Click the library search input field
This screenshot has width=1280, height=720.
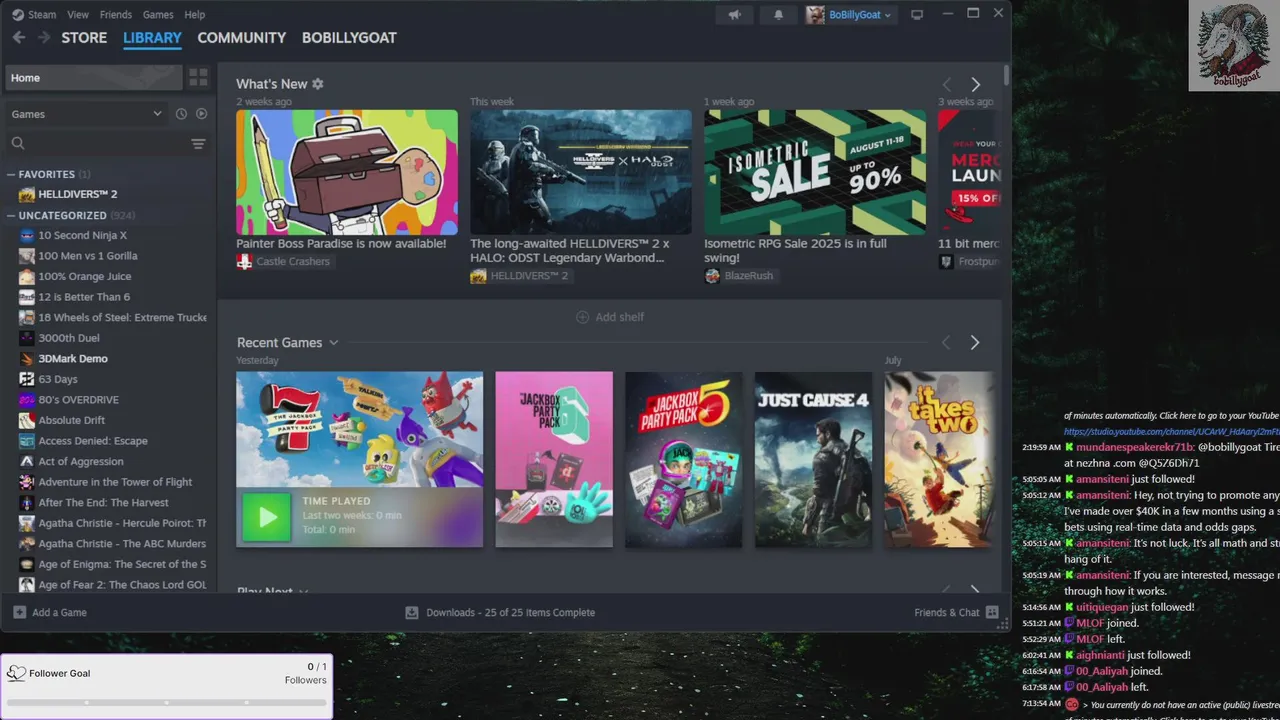pos(106,144)
